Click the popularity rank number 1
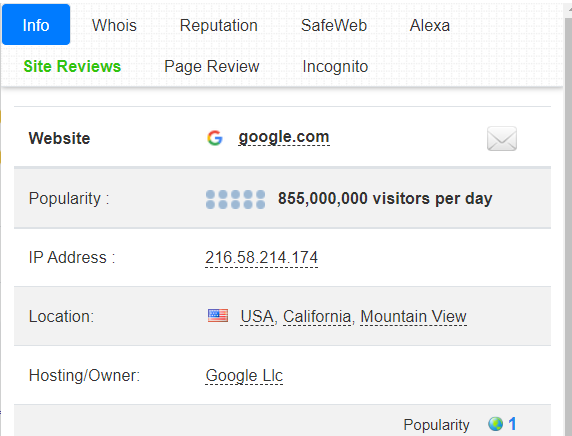Screen dimensions: 572x436 512,424
